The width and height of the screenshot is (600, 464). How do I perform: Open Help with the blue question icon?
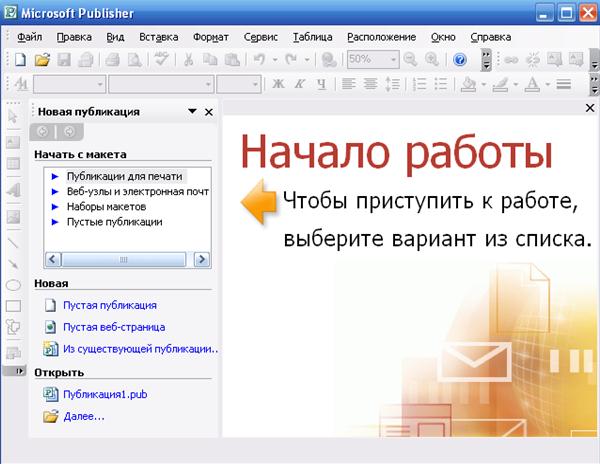tap(460, 60)
